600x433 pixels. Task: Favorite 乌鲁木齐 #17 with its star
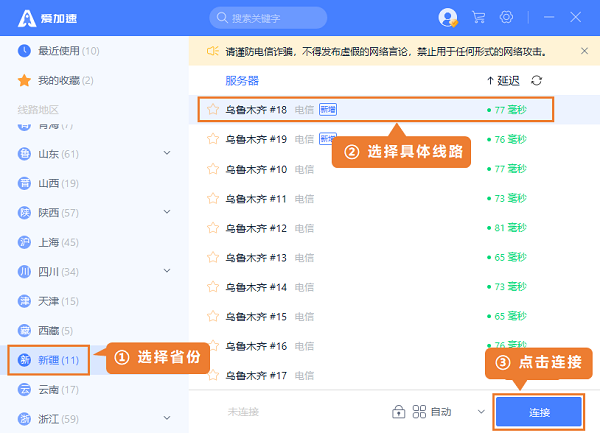(213, 375)
